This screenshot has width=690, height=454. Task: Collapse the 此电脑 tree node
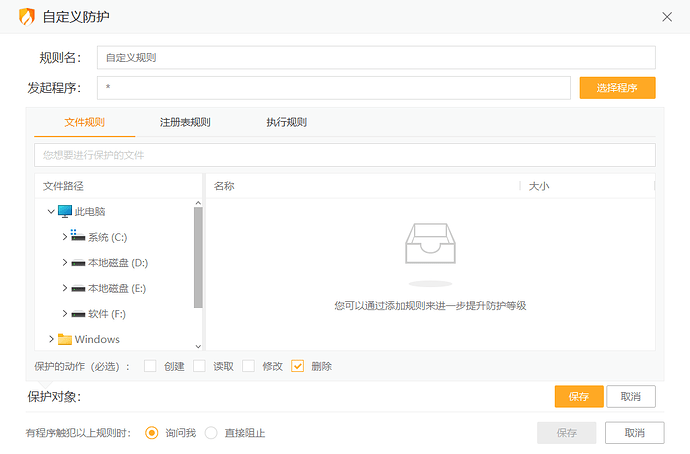pos(51,211)
